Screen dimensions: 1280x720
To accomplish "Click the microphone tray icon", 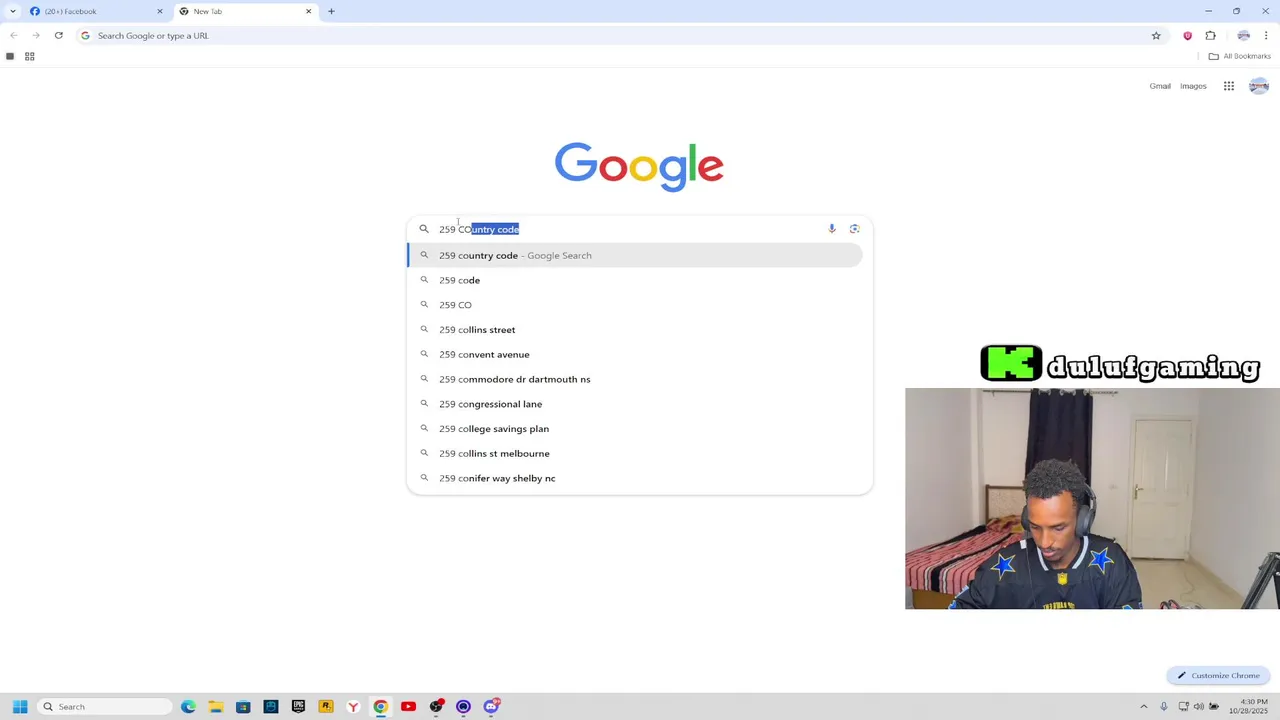I will [1163, 707].
